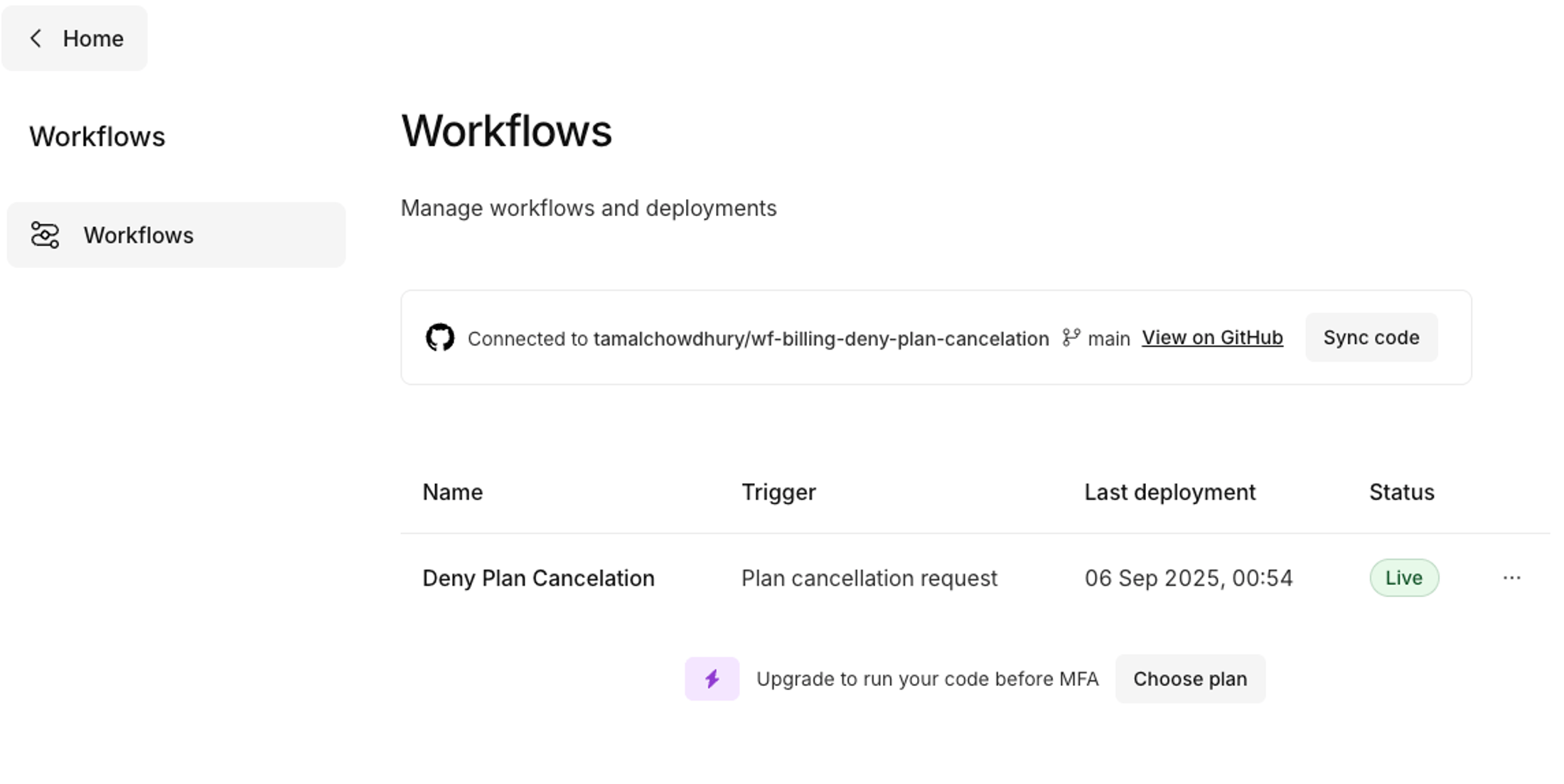Click the Sync code button

(1371, 337)
